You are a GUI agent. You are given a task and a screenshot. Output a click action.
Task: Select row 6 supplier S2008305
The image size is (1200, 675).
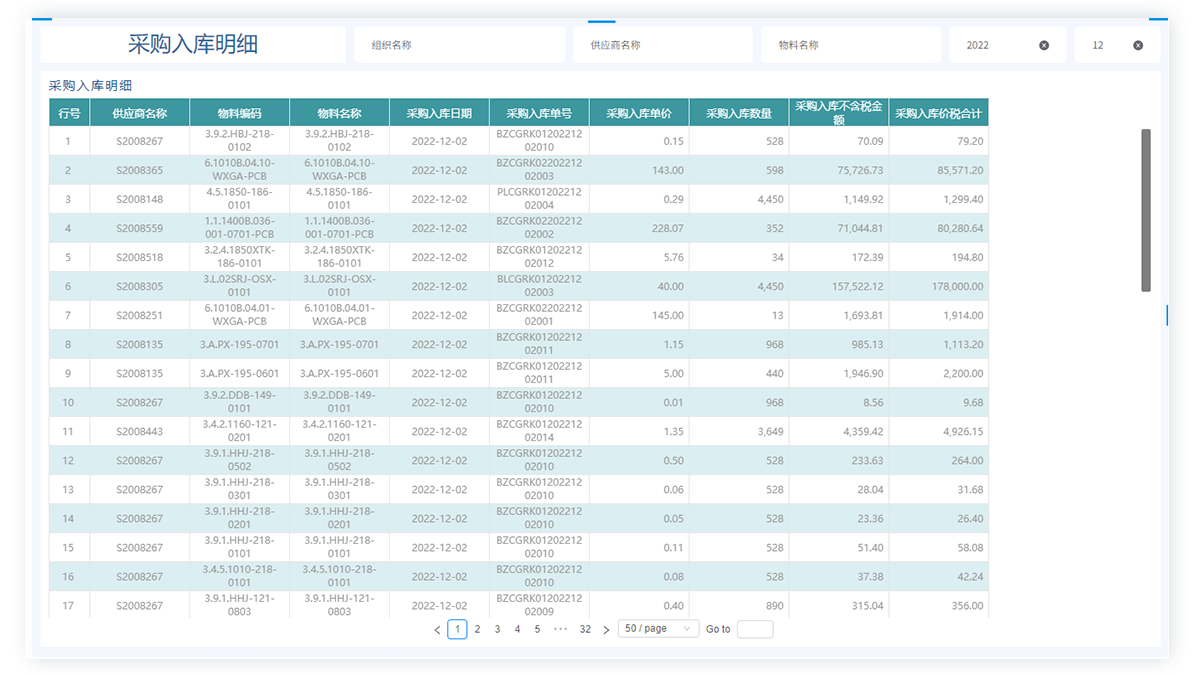click(139, 286)
